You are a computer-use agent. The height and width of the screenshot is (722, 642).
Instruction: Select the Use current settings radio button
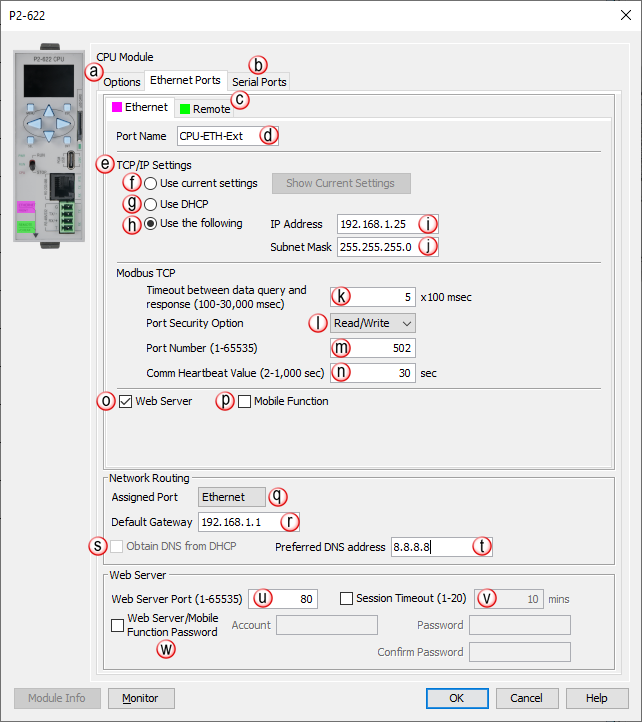tap(152, 184)
